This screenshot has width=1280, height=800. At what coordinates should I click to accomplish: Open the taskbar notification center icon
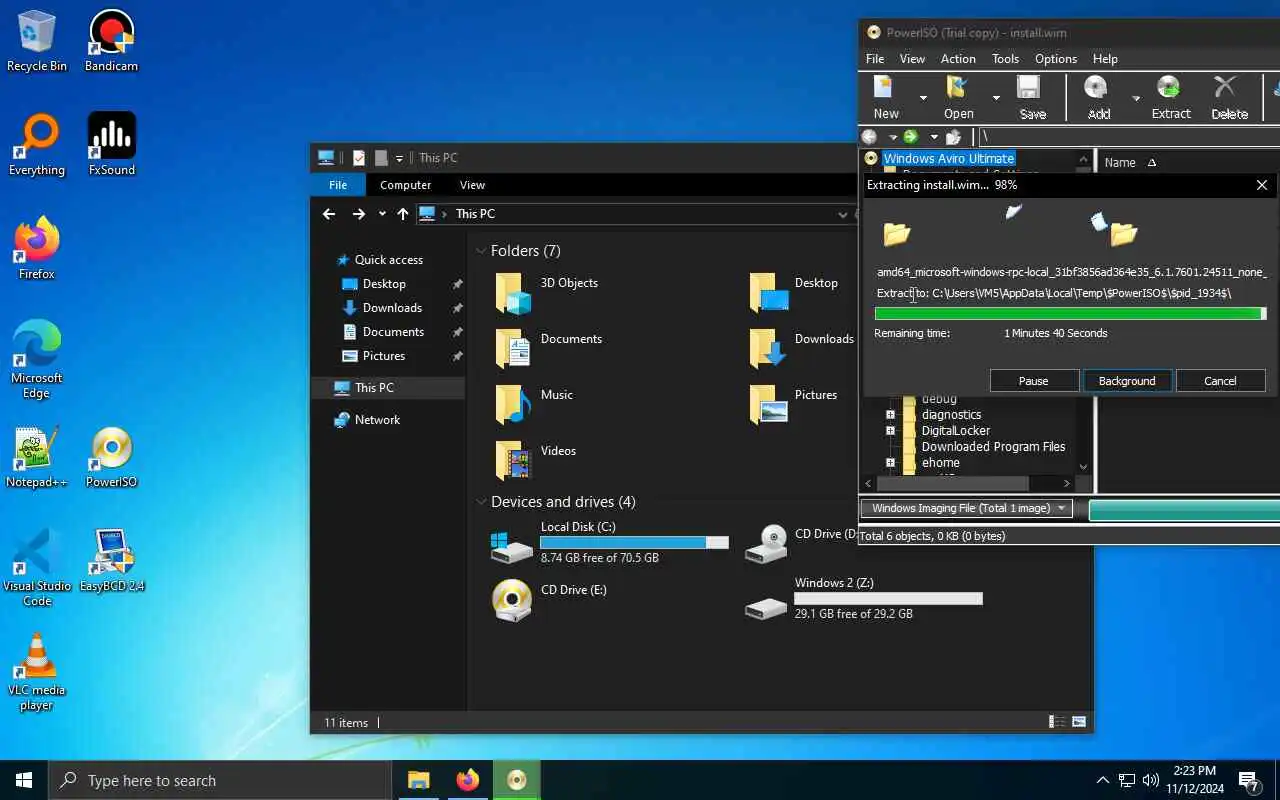click(1249, 780)
